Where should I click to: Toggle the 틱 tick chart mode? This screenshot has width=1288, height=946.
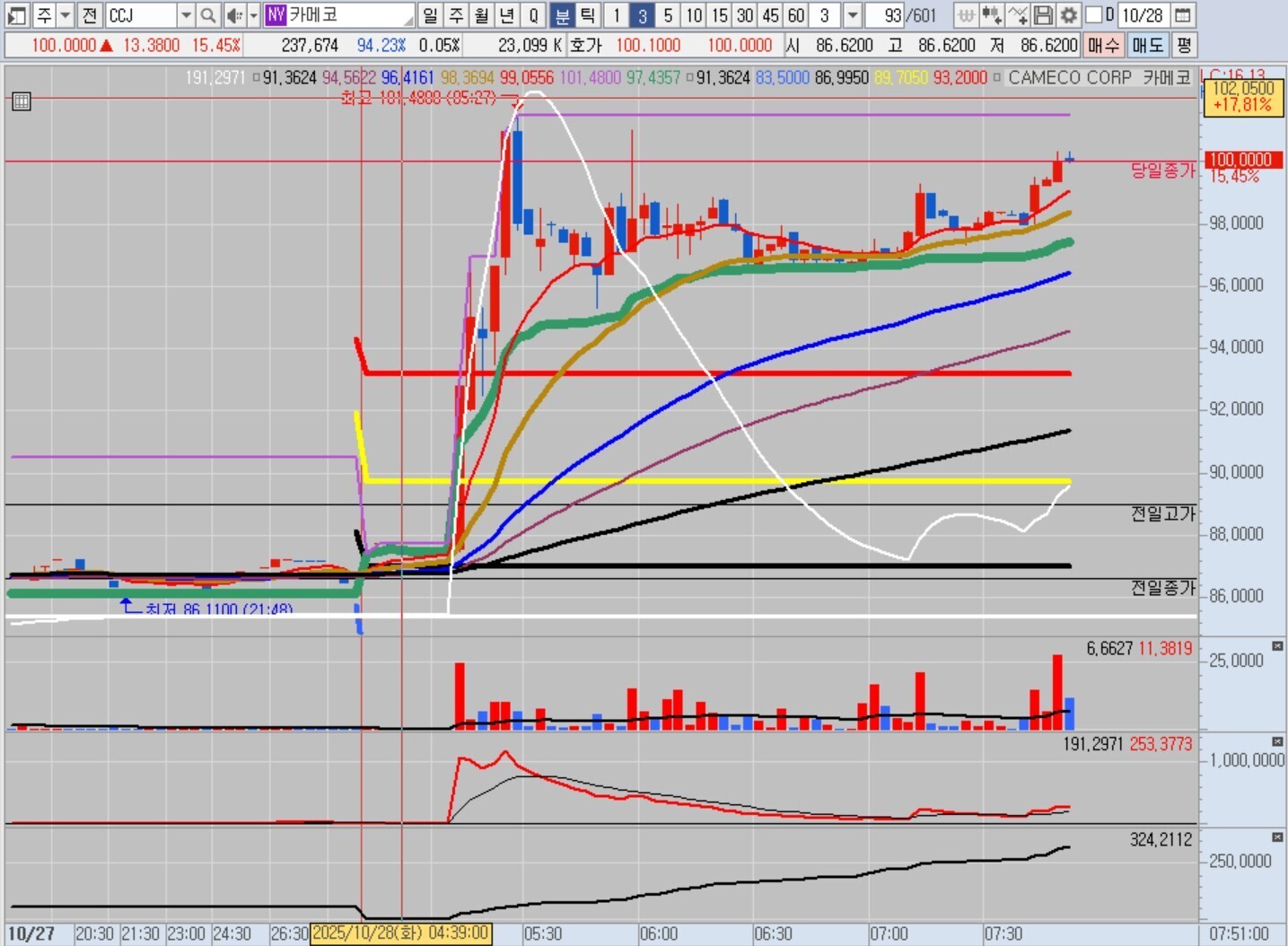point(587,15)
